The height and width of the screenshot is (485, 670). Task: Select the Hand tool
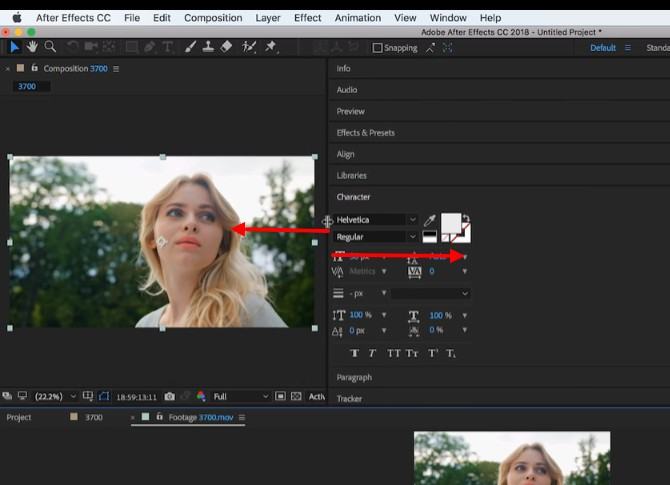tap(32, 47)
